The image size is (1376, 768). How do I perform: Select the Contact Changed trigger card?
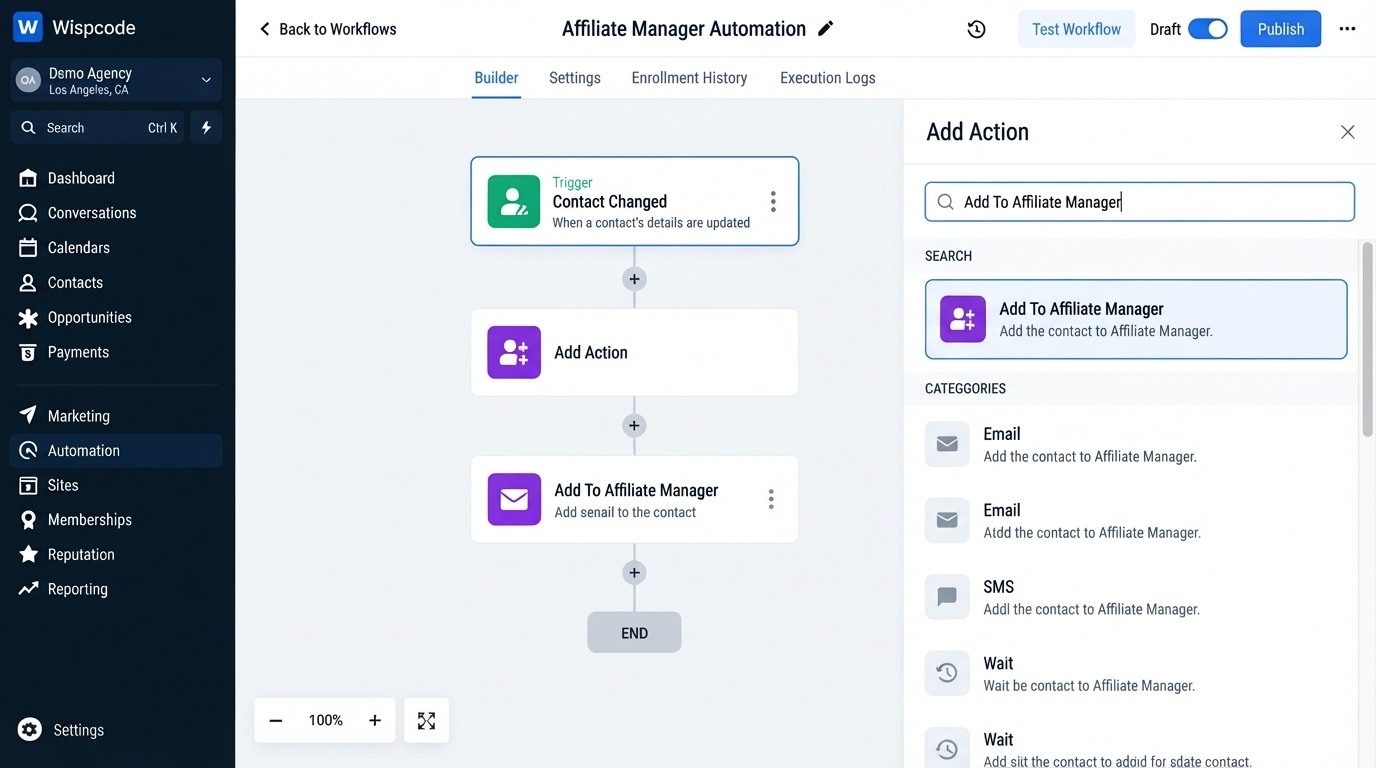[x=635, y=201]
